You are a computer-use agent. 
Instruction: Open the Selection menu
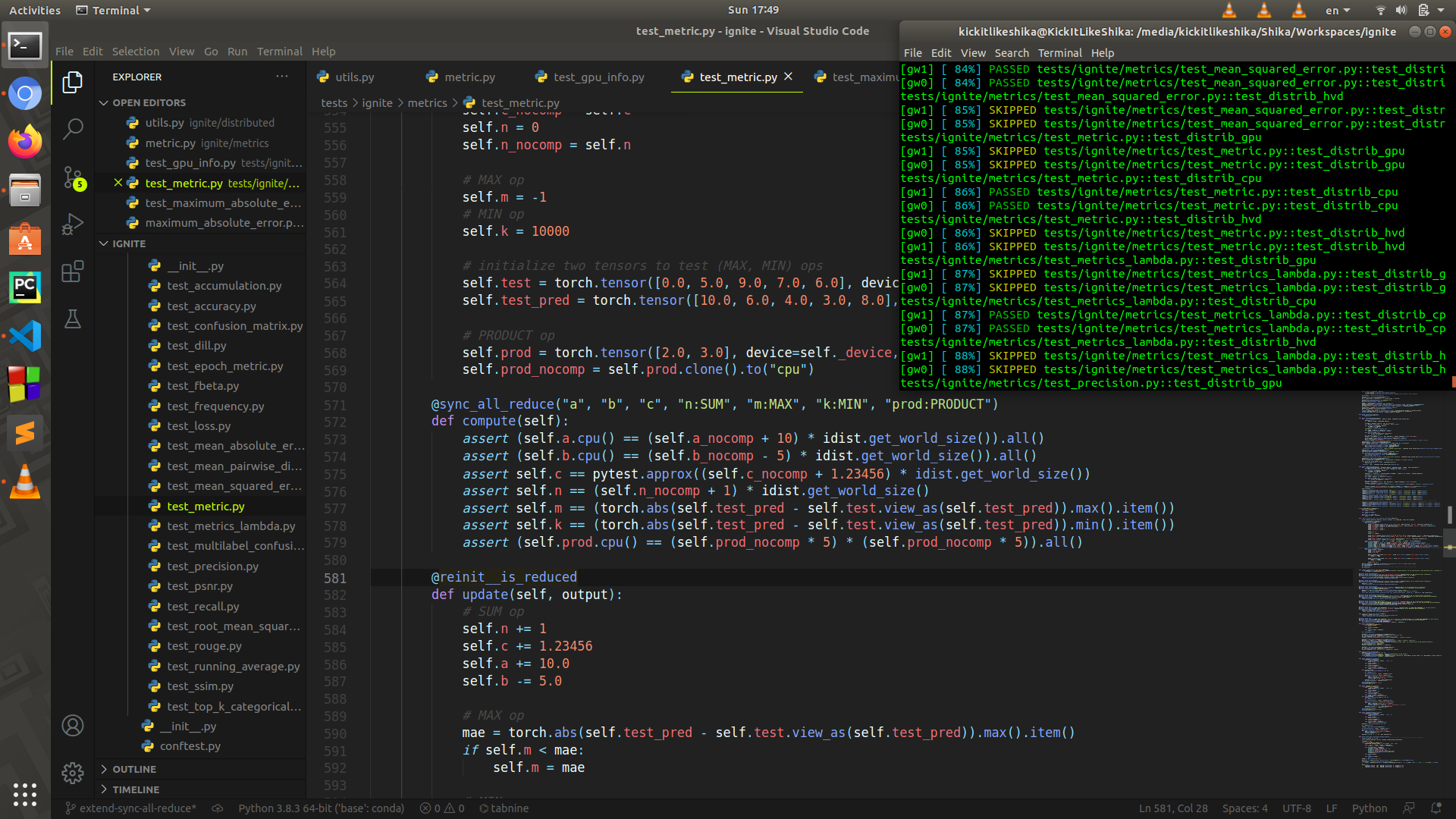click(136, 52)
